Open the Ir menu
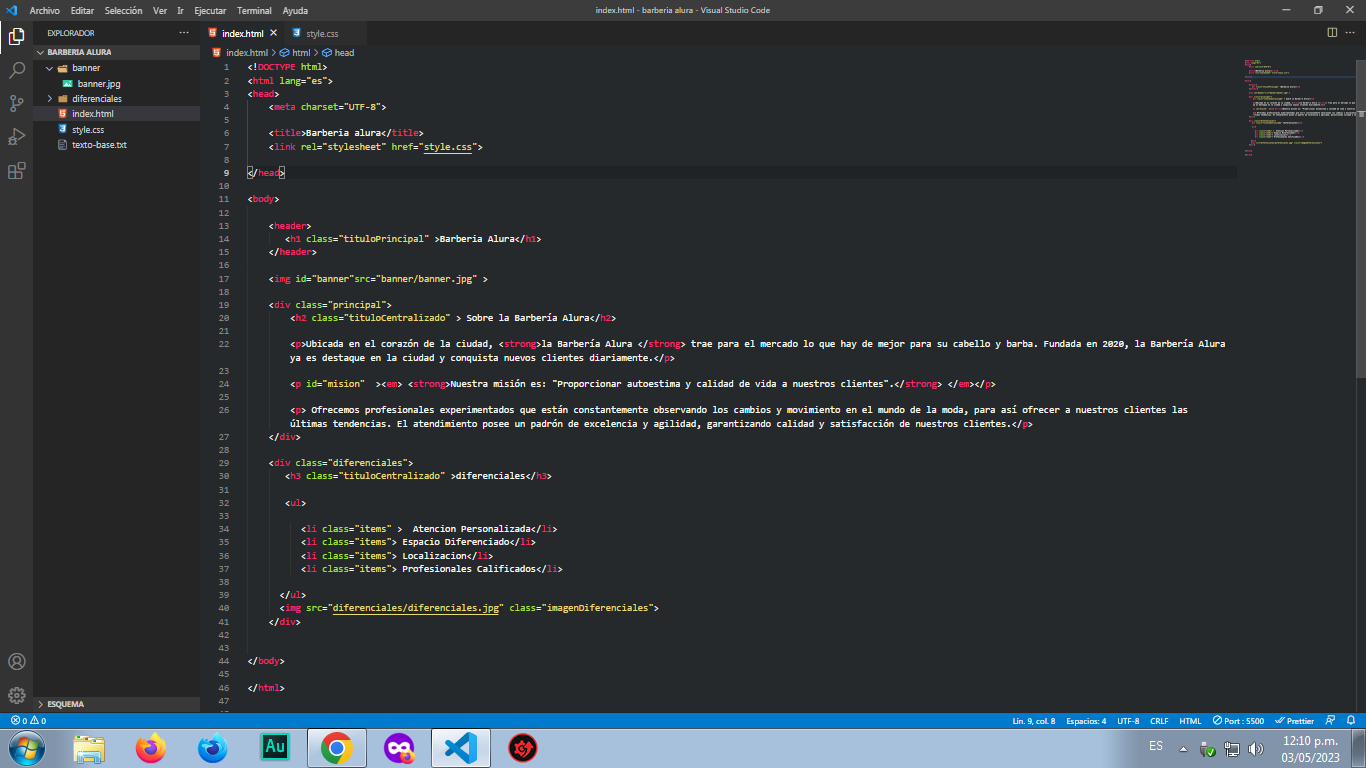Image resolution: width=1366 pixels, height=768 pixels. pos(180,10)
